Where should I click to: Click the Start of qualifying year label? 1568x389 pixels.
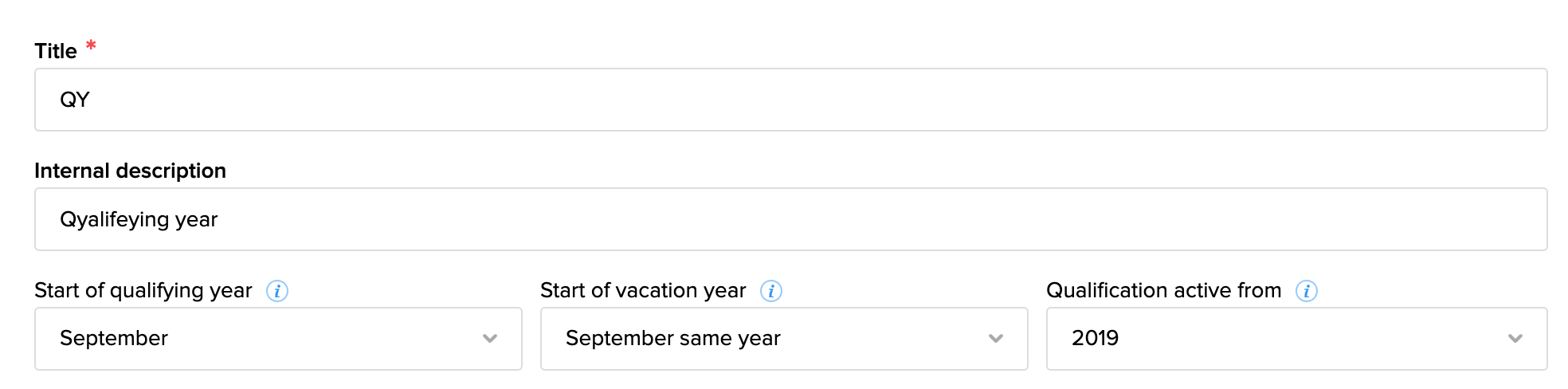[143, 290]
